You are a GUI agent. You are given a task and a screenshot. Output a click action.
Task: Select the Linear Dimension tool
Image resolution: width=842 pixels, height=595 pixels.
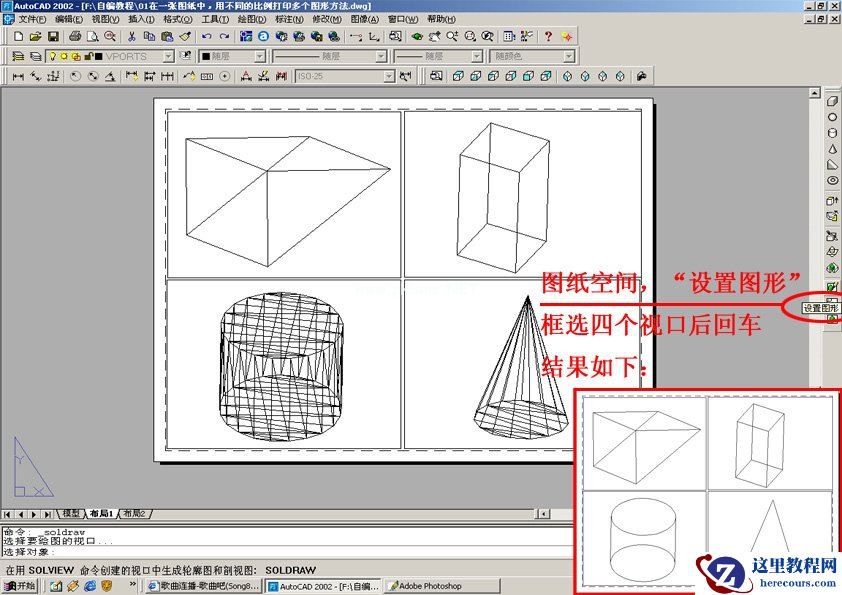coord(18,76)
